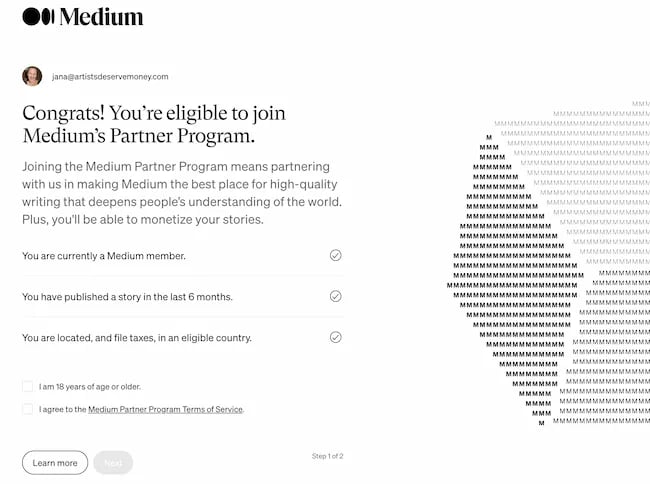The image size is (650, 484).
Task: Select the 'published a story' row text
Action: 127,297
